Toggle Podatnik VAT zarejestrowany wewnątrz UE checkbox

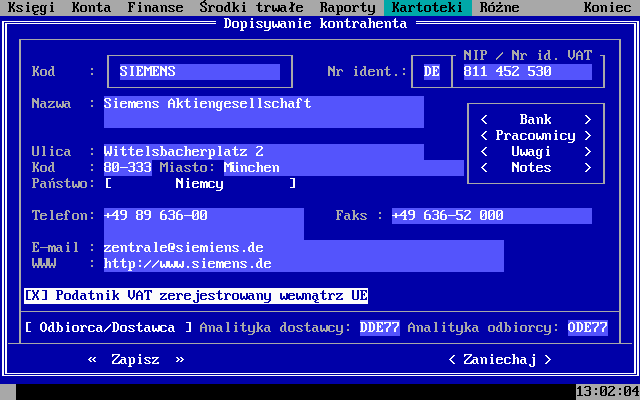coord(196,296)
